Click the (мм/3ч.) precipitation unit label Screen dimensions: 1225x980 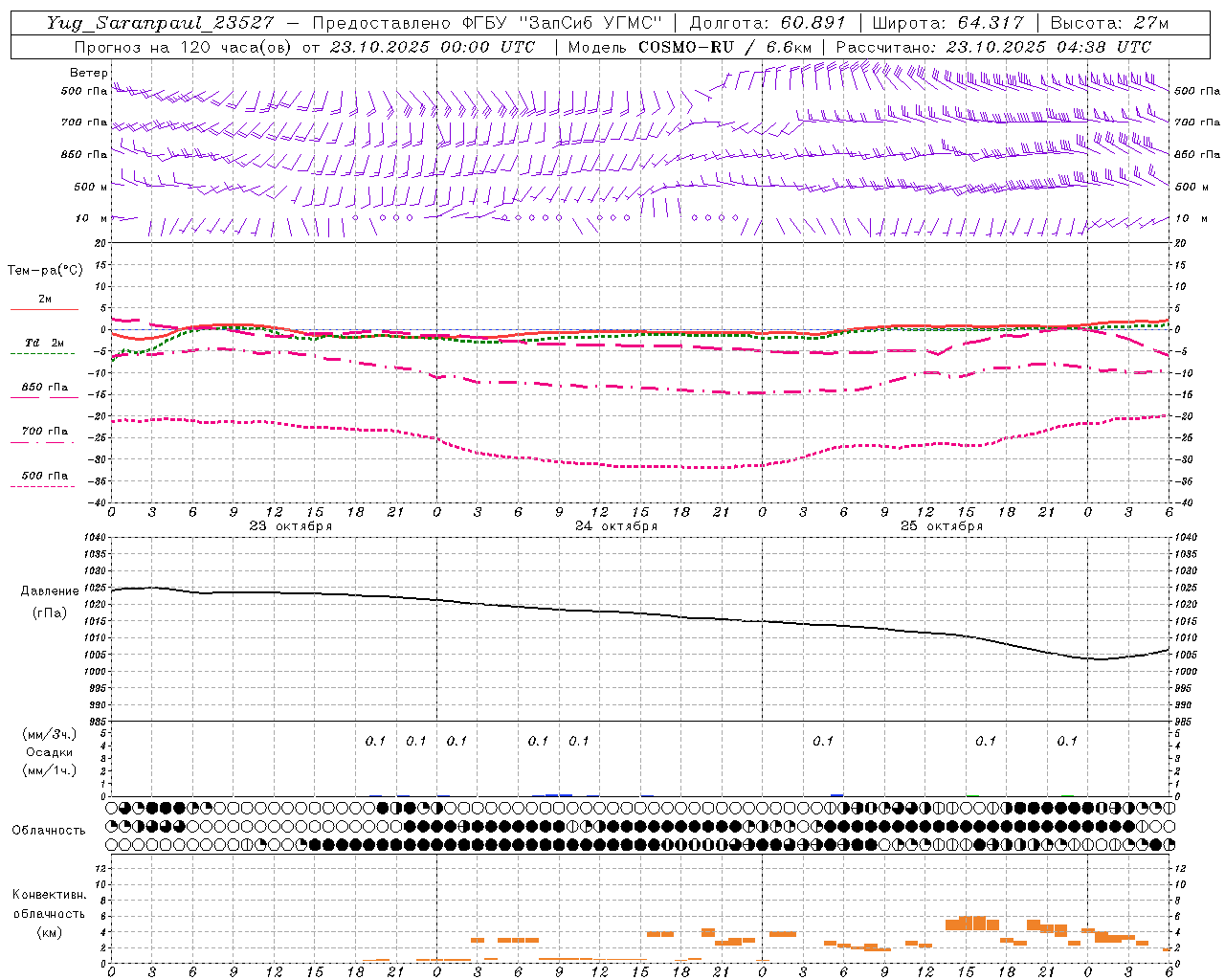click(x=50, y=735)
